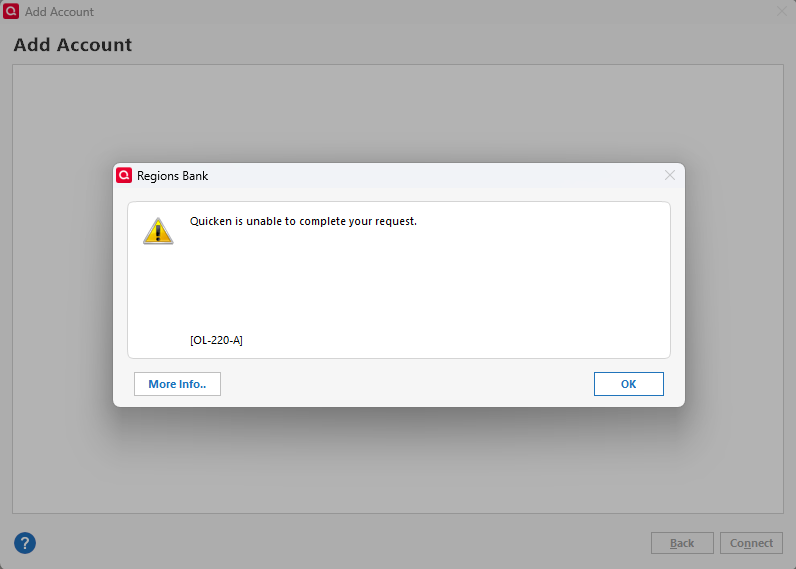Screen dimensions: 796x569
Task: Click the yellow warning triangle icon
Action: (158, 231)
